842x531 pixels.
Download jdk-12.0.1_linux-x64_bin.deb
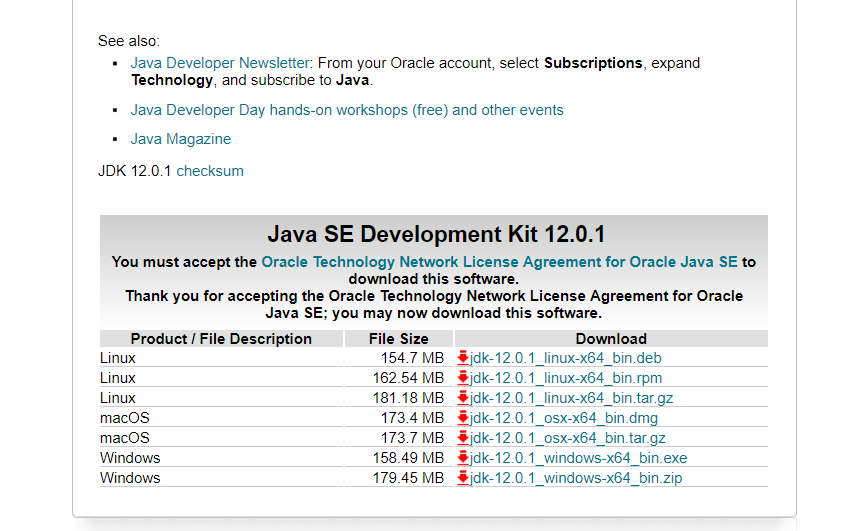565,358
